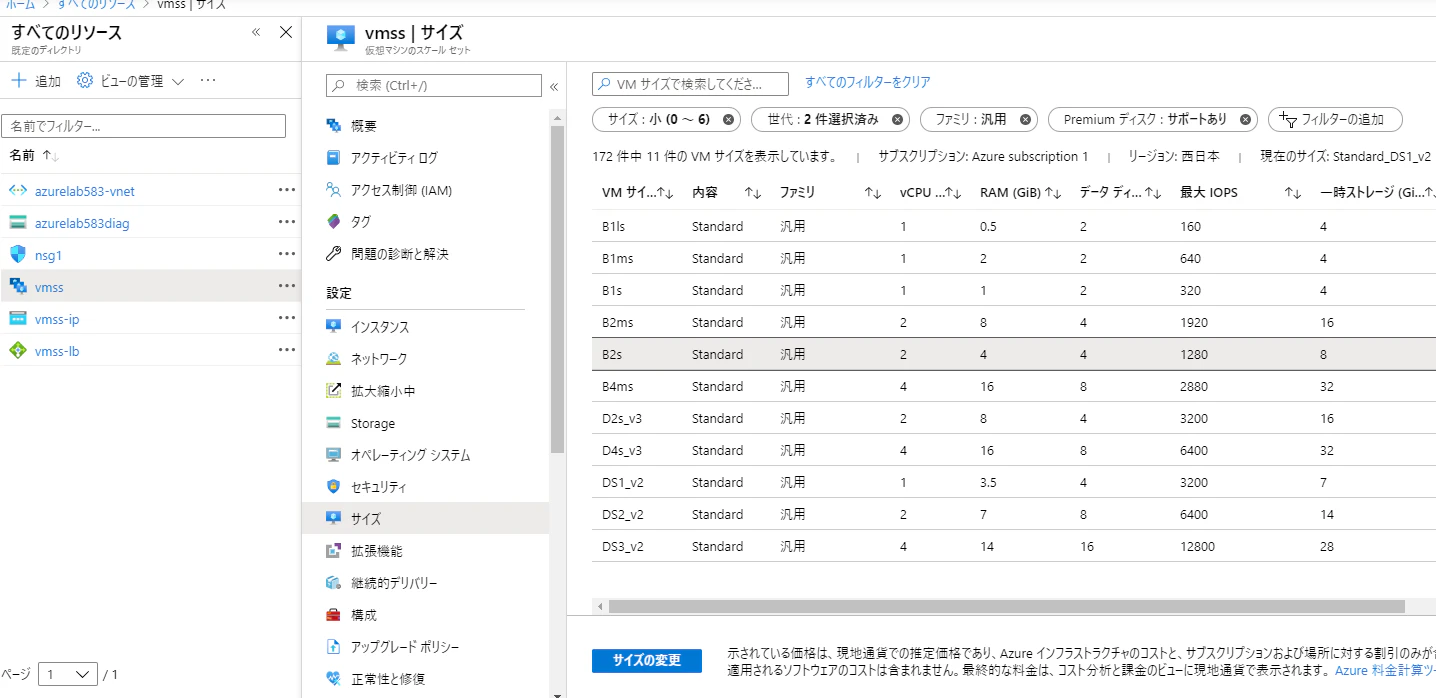Click the 構成 toolbox icon
Viewport: 1436px width, 698px height.
334,615
